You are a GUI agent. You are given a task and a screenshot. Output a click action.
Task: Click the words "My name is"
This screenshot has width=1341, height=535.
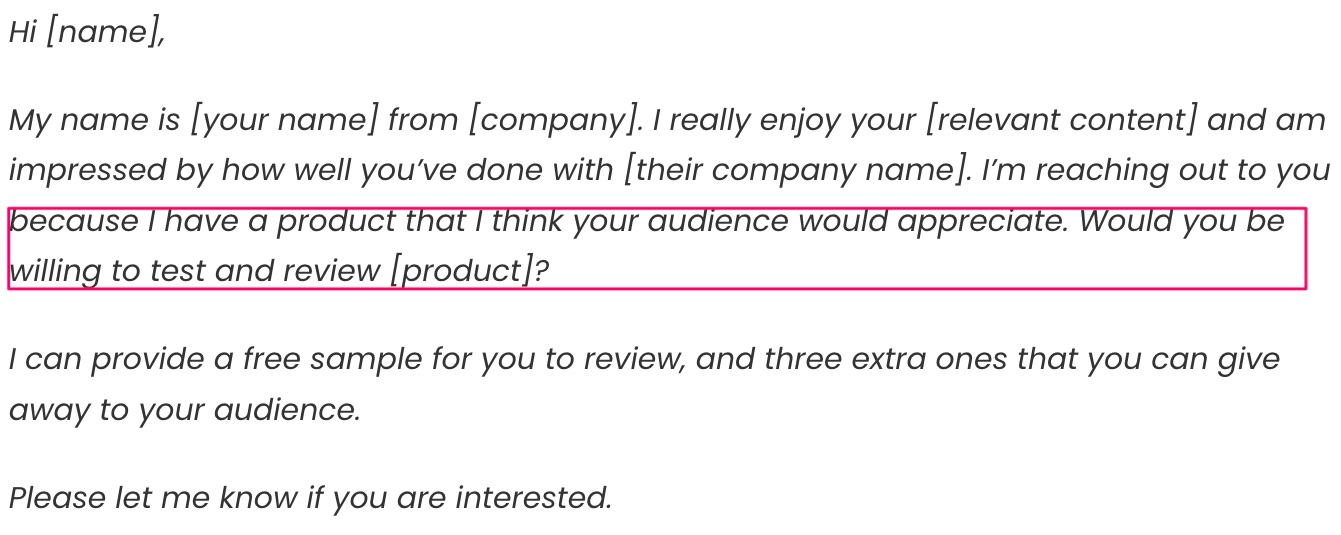[94, 120]
